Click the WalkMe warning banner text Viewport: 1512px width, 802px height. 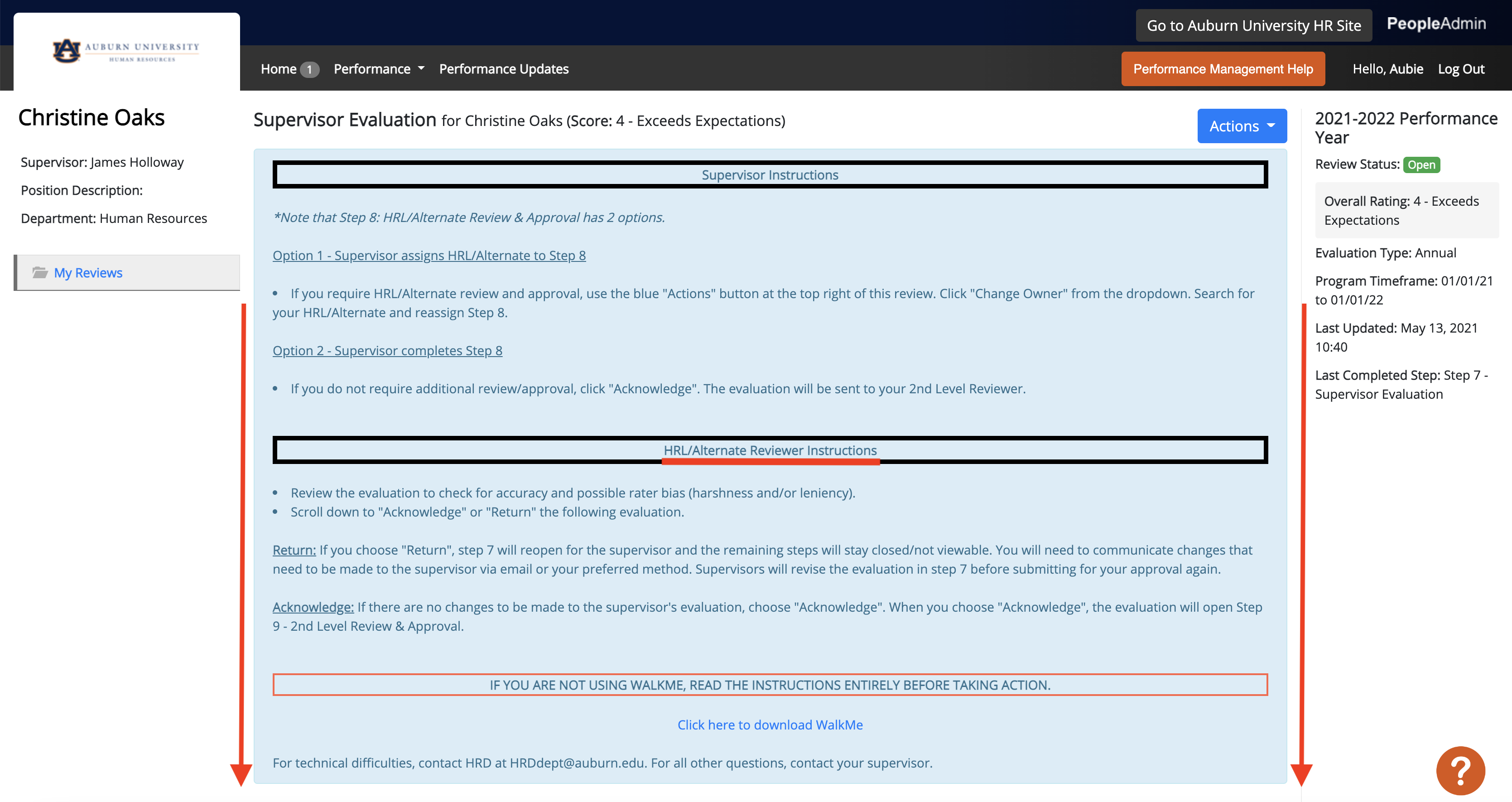click(770, 685)
